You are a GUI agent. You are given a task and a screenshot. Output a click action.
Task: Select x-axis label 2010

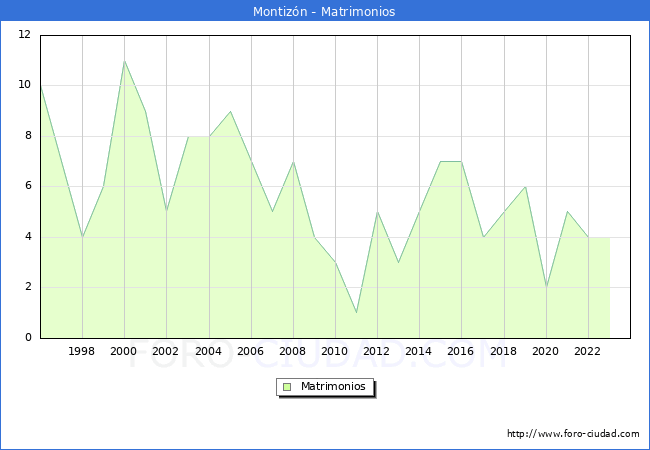coord(334,351)
